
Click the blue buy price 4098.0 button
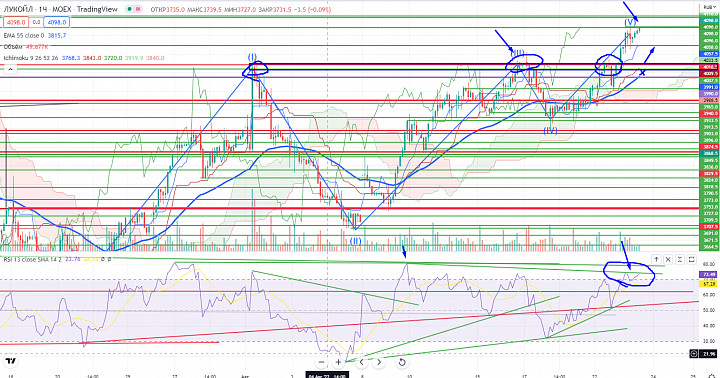pos(57,22)
